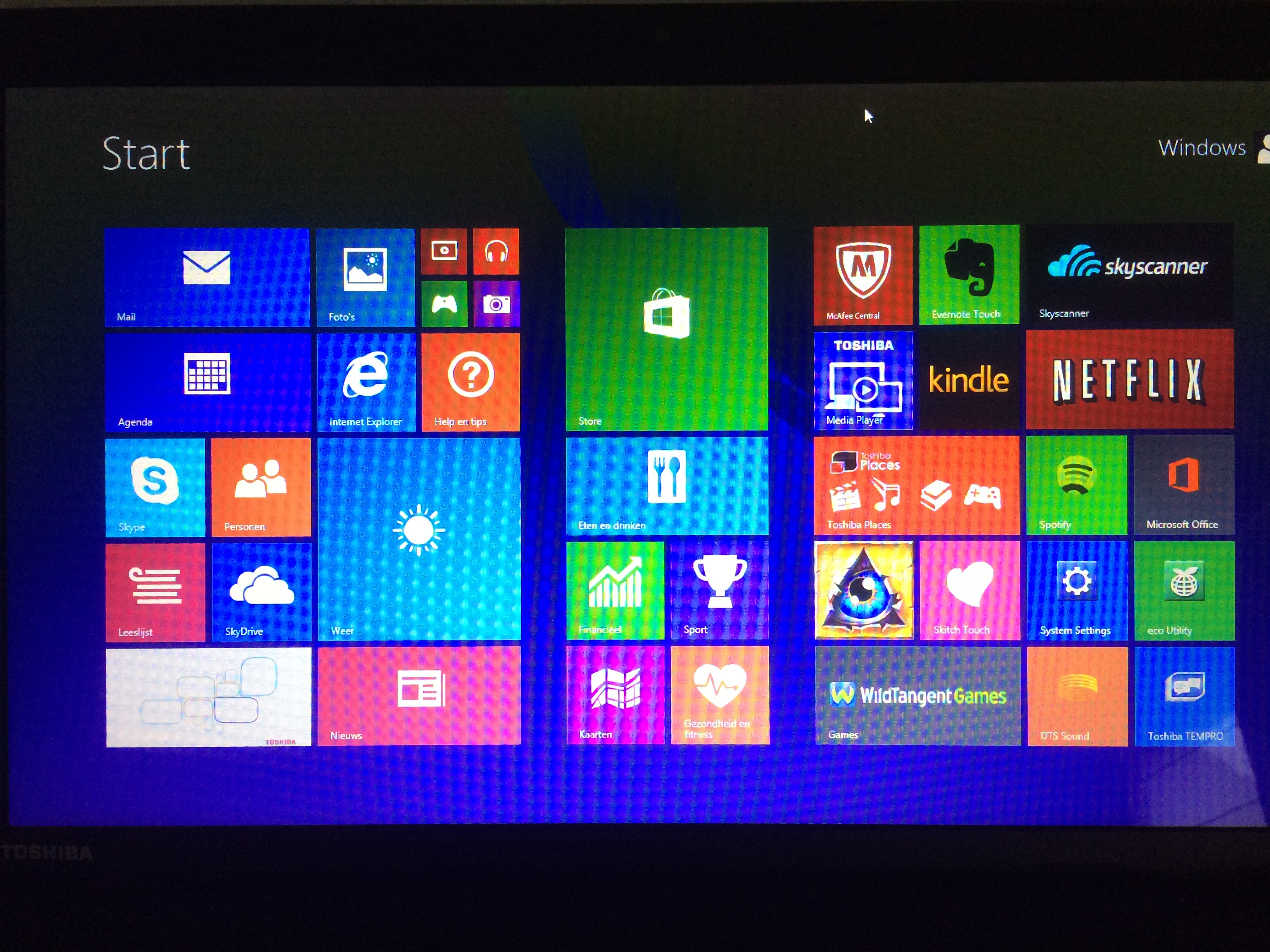The image size is (1270, 952).
Task: Open the Toshiba Places tile
Action: point(917,485)
